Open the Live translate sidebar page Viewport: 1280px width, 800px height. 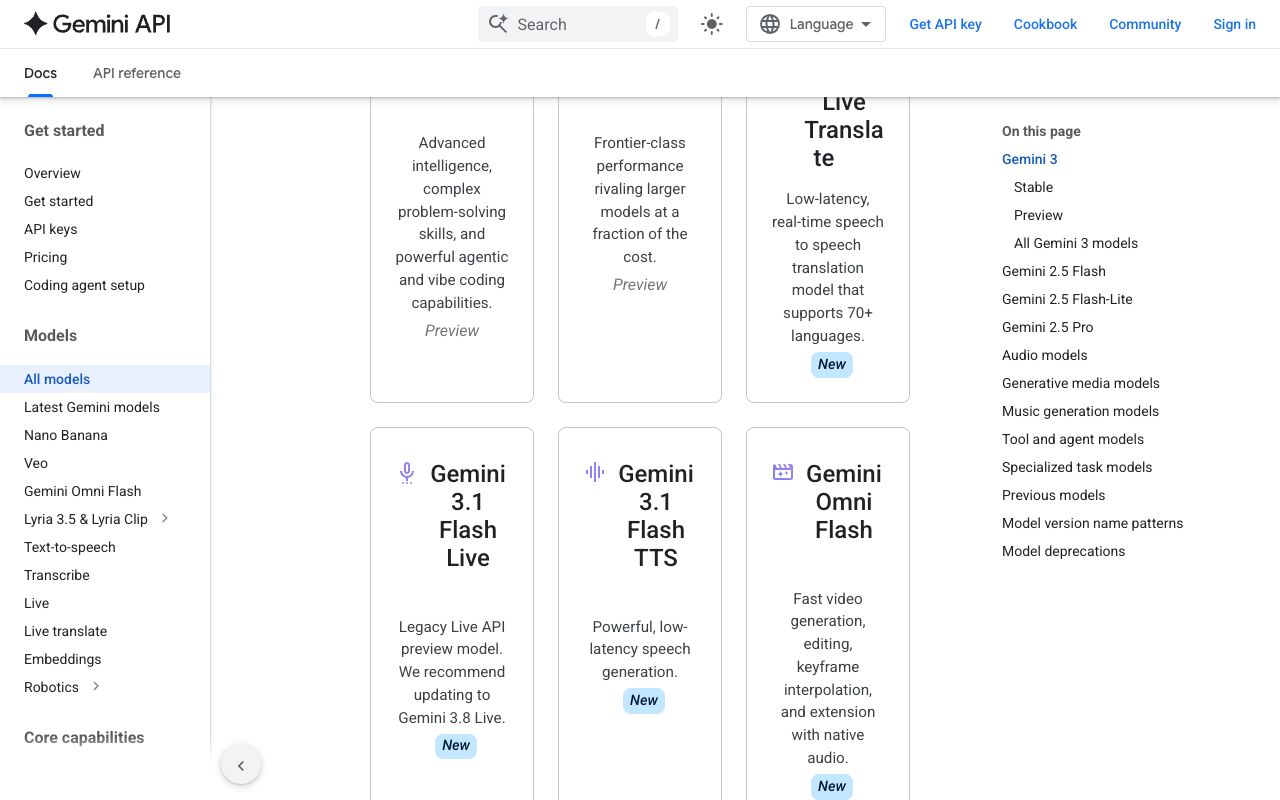click(x=65, y=631)
